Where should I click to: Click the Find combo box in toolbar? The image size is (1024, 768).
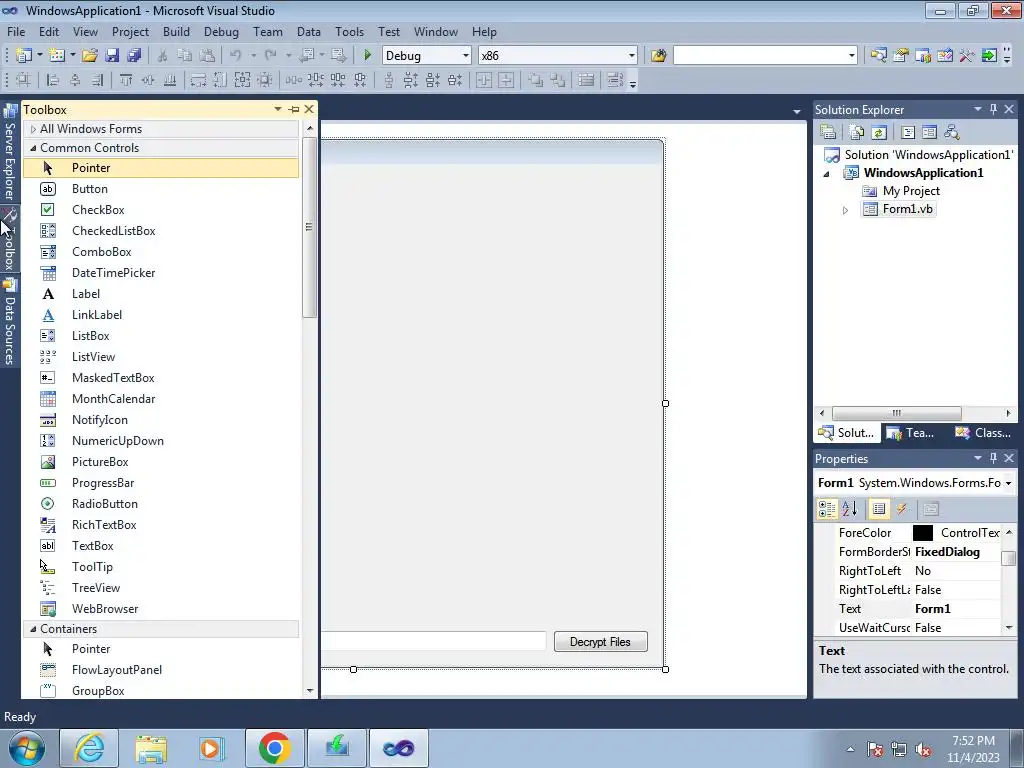point(765,56)
